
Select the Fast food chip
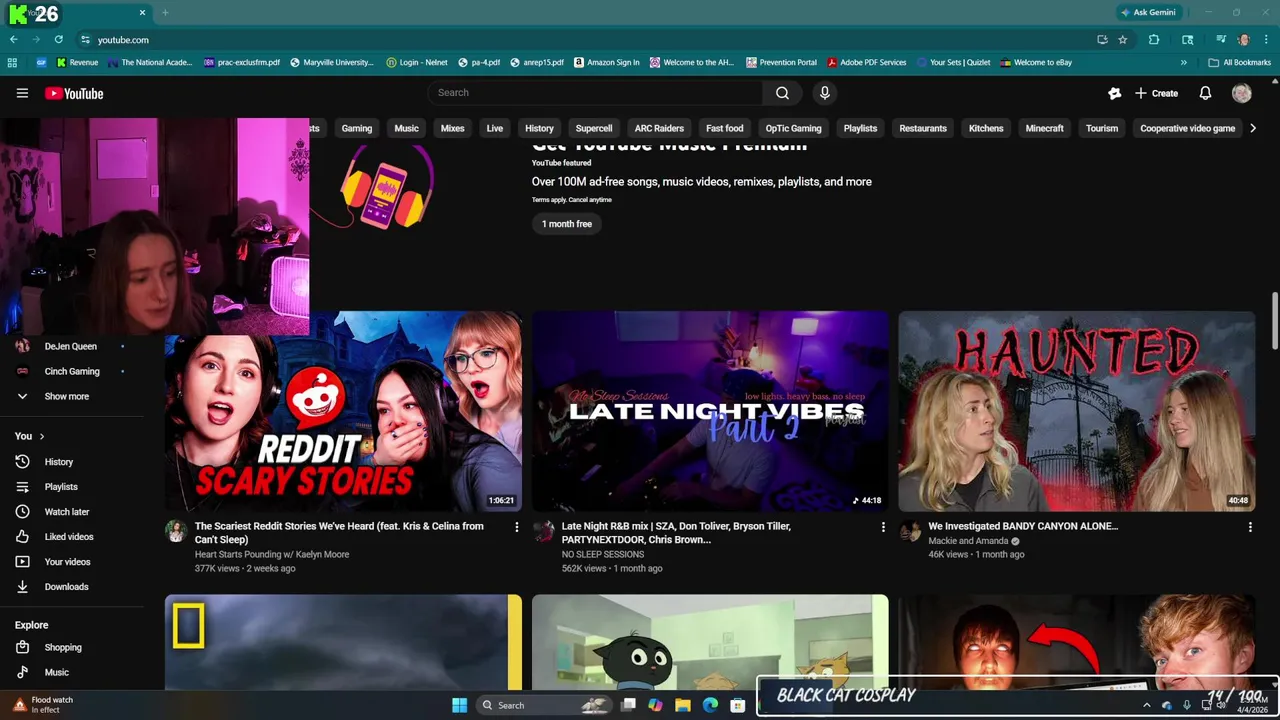(725, 128)
